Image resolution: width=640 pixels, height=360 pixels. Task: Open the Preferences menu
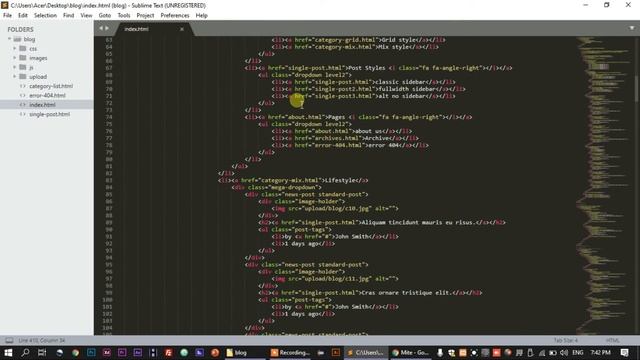tap(175, 15)
